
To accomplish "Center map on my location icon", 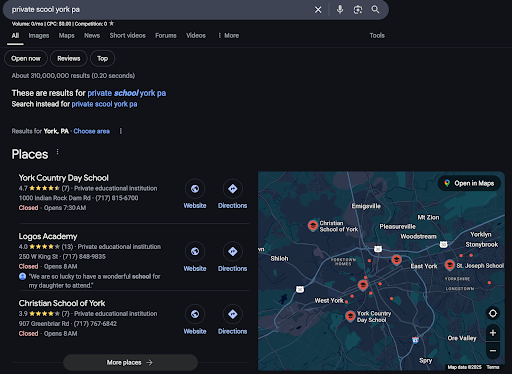I will tap(493, 313).
